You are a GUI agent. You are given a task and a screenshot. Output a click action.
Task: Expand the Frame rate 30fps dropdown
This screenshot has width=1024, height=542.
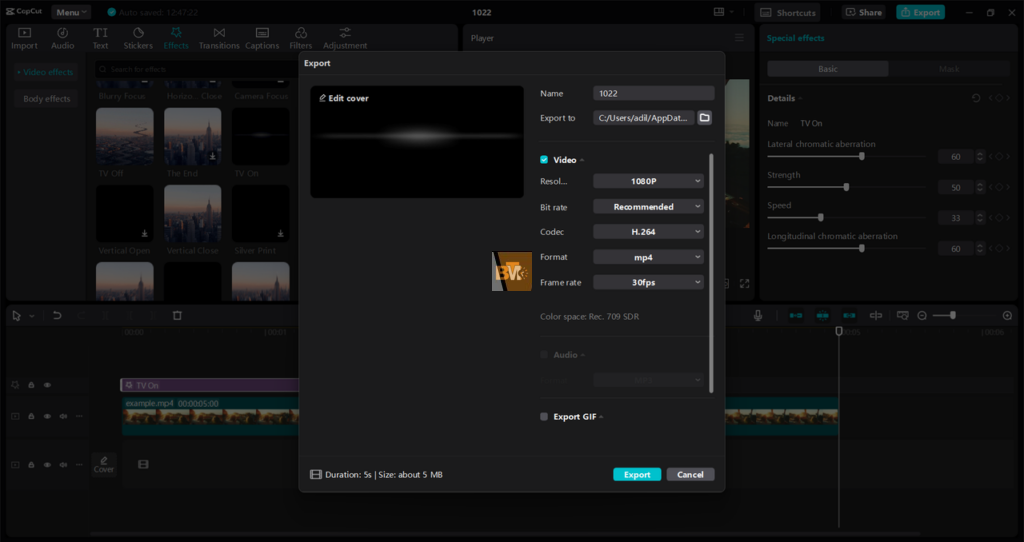(x=648, y=283)
